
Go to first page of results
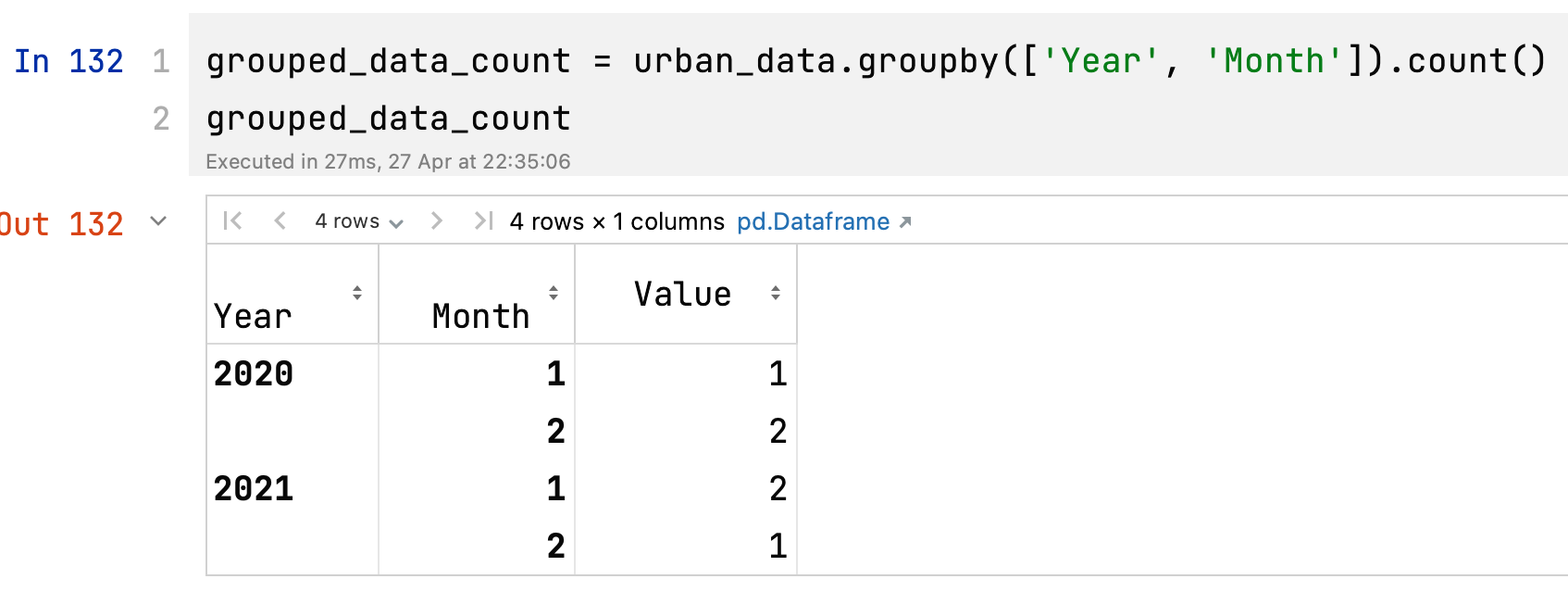point(232,220)
